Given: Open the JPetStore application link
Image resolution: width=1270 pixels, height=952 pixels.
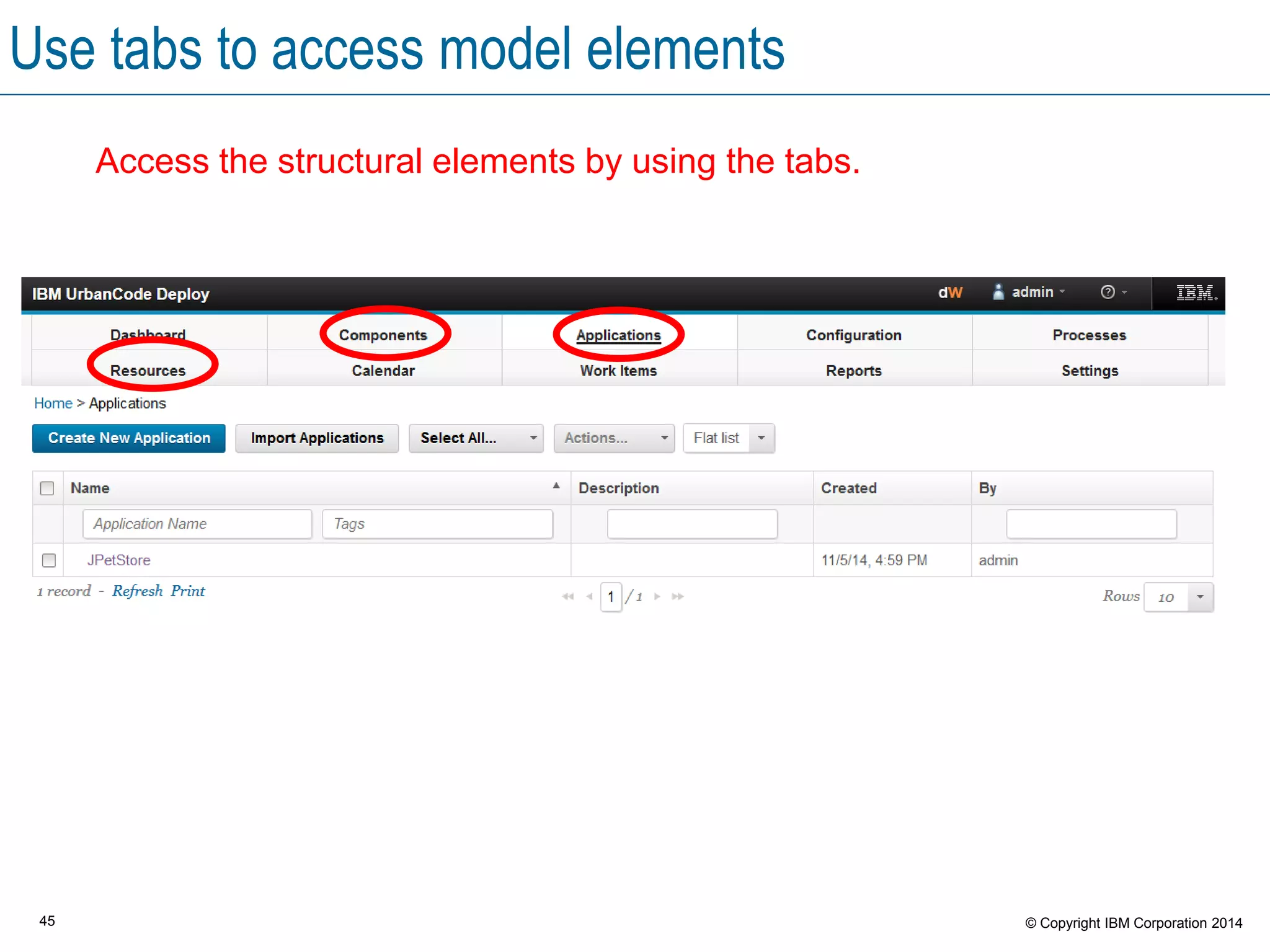Looking at the screenshot, I should click(119, 560).
